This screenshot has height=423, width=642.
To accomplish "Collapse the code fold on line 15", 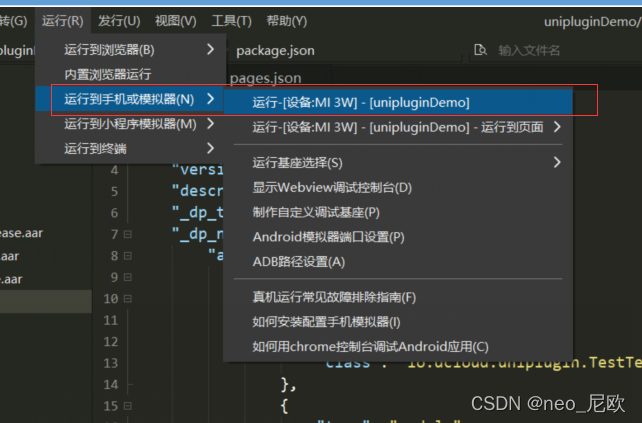I will coord(128,406).
